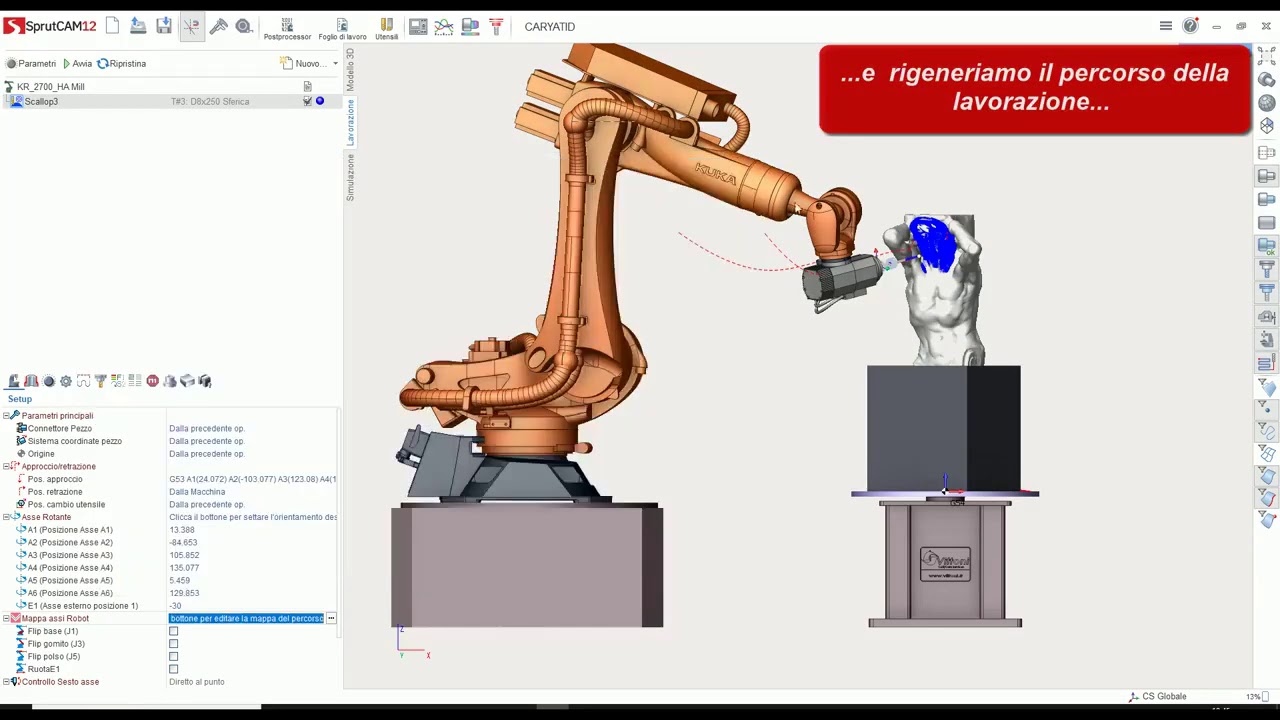The width and height of the screenshot is (1280, 720).
Task: Open project with the folder icon
Action: point(138,26)
